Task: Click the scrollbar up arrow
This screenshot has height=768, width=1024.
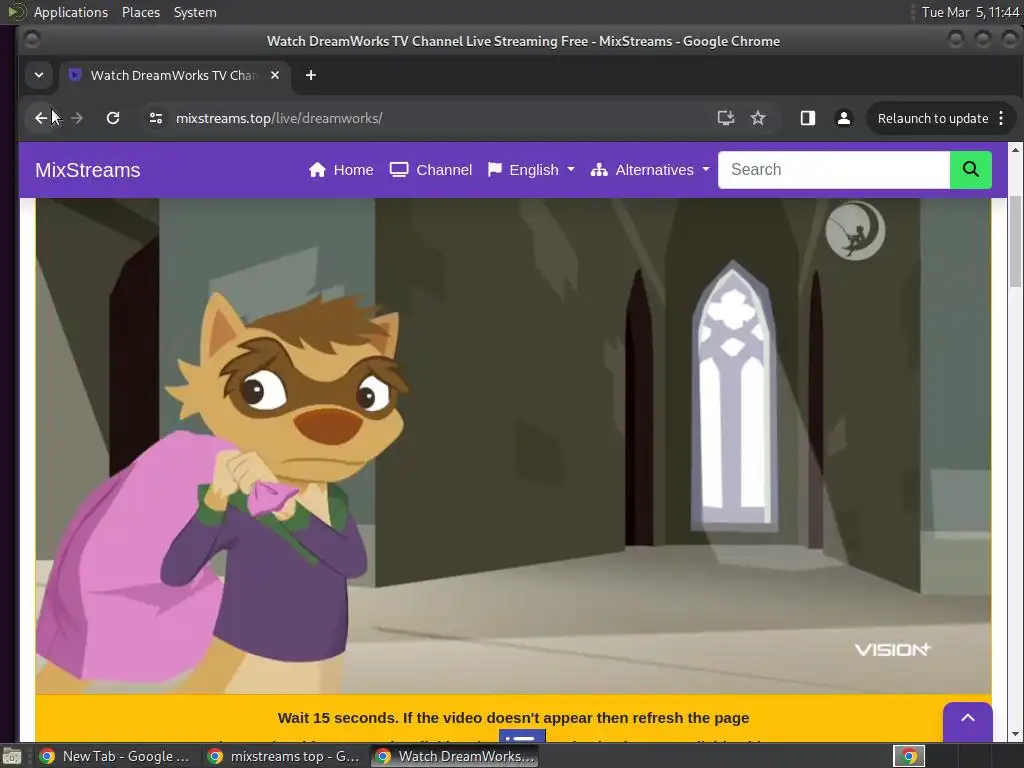Action: click(1016, 150)
